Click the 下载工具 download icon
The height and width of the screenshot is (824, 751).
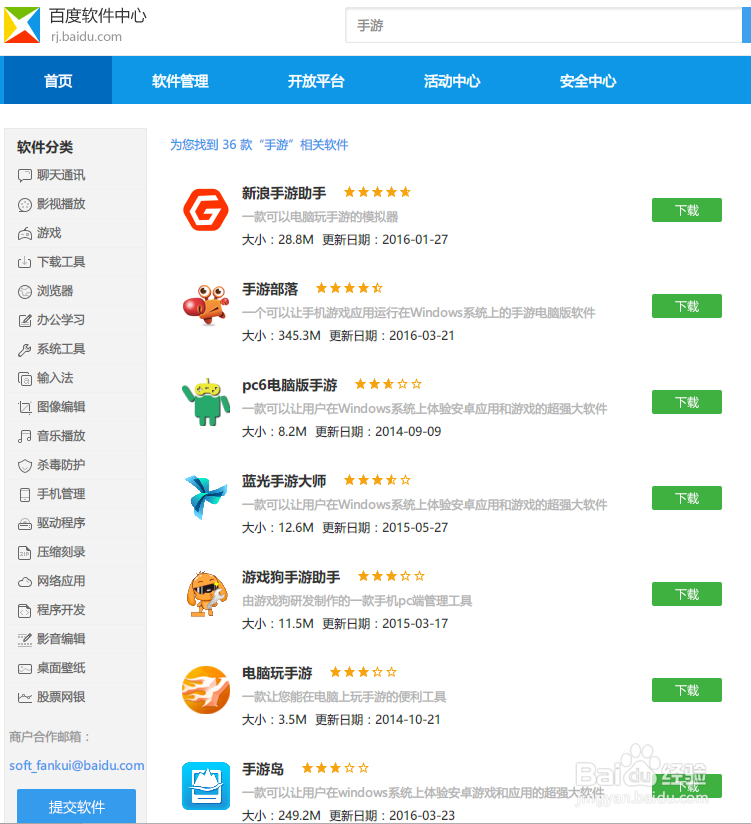point(25,262)
